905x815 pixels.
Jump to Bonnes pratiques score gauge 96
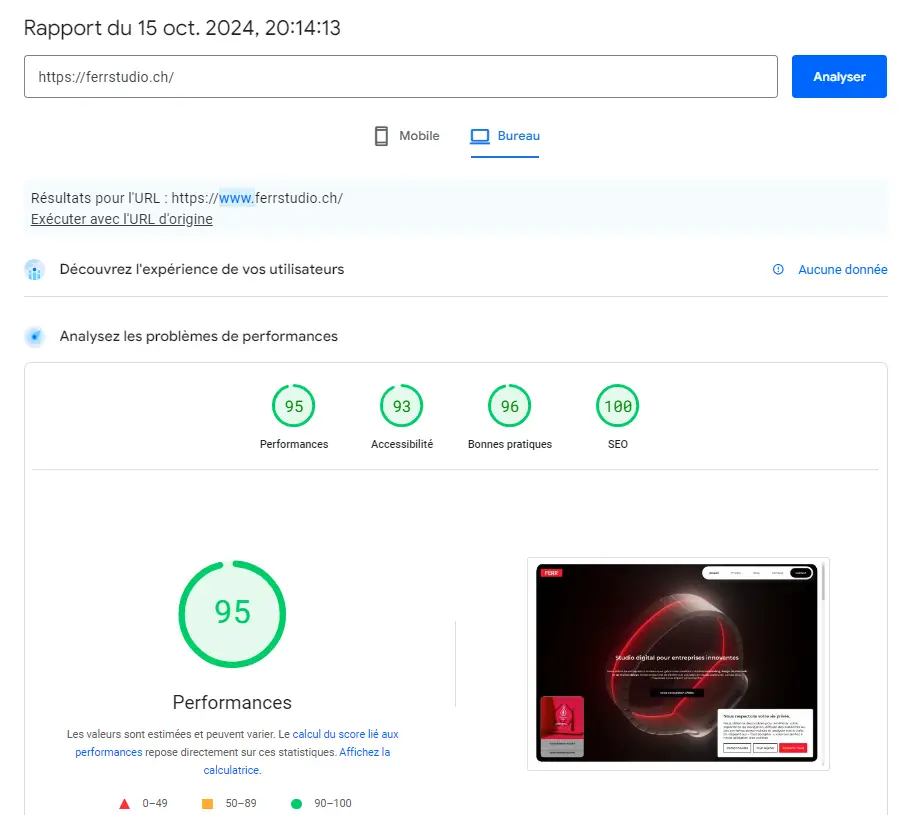pyautogui.click(x=510, y=406)
